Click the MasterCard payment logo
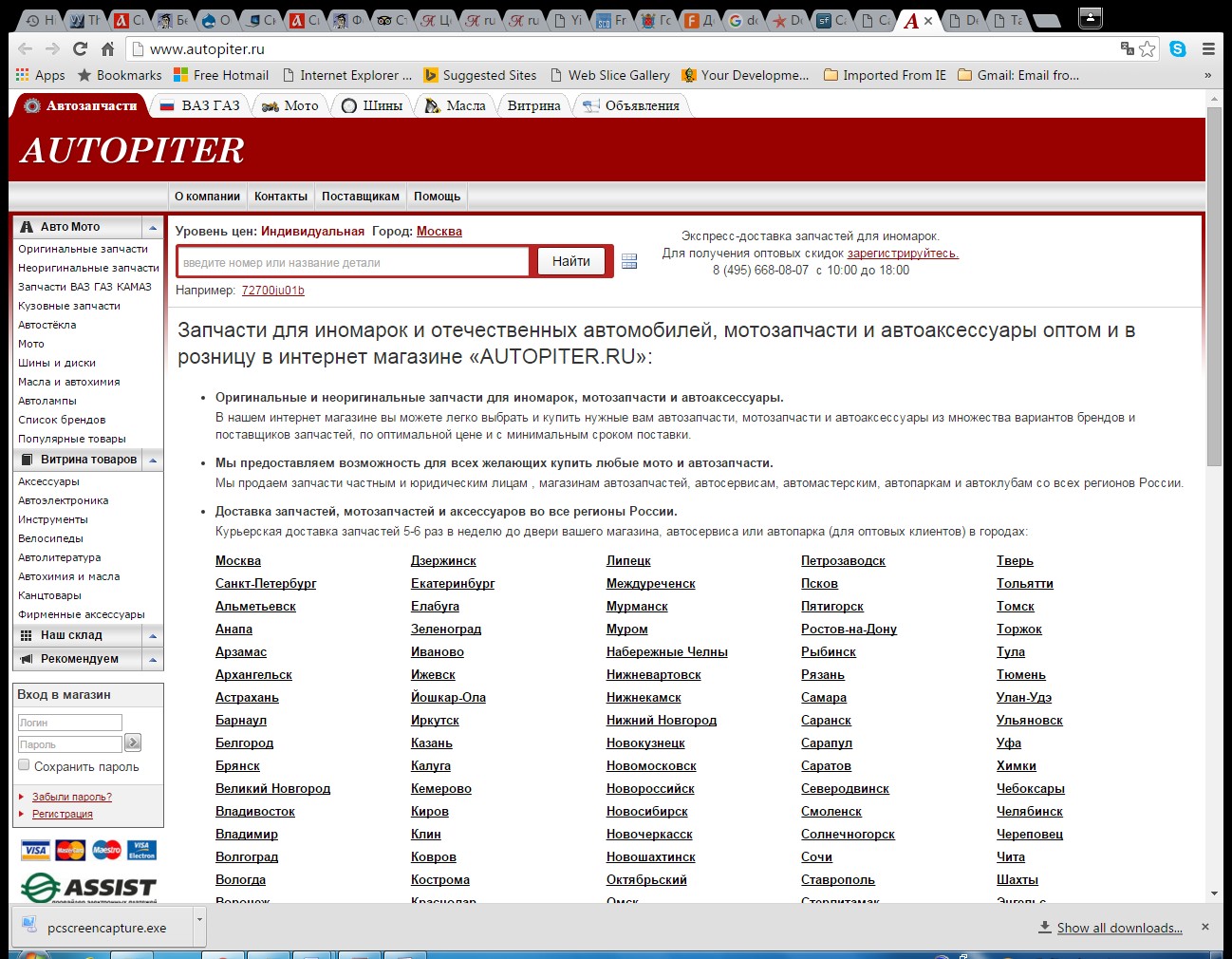1232x959 pixels. 70,850
